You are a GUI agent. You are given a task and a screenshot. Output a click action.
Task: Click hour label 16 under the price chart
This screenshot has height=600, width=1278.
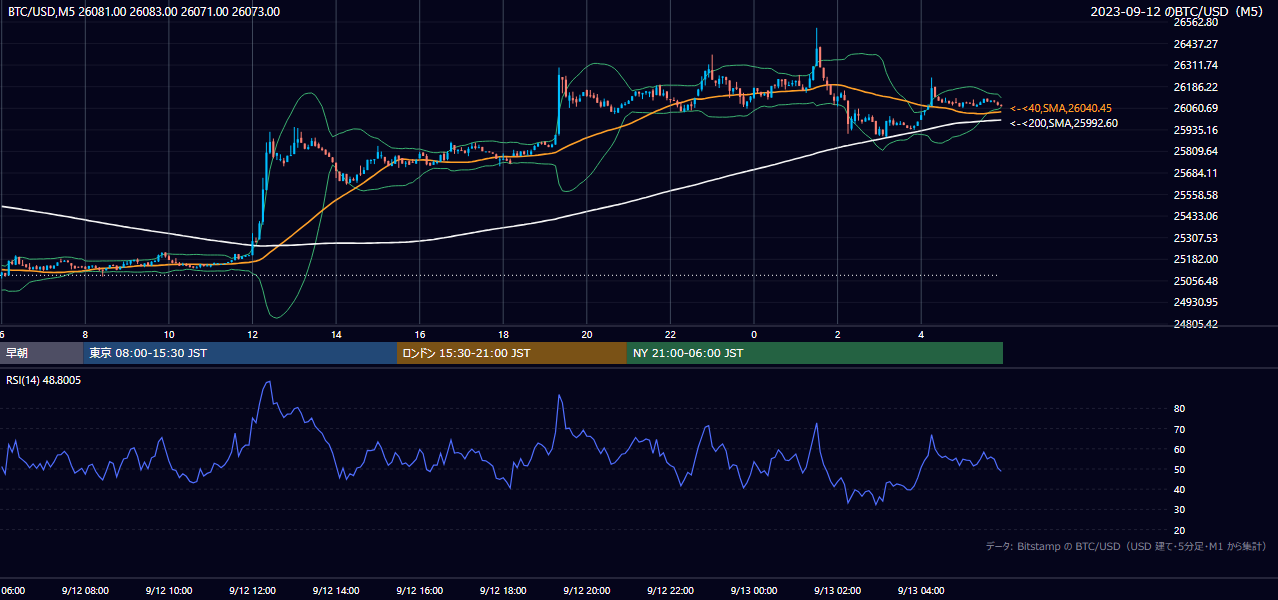420,335
